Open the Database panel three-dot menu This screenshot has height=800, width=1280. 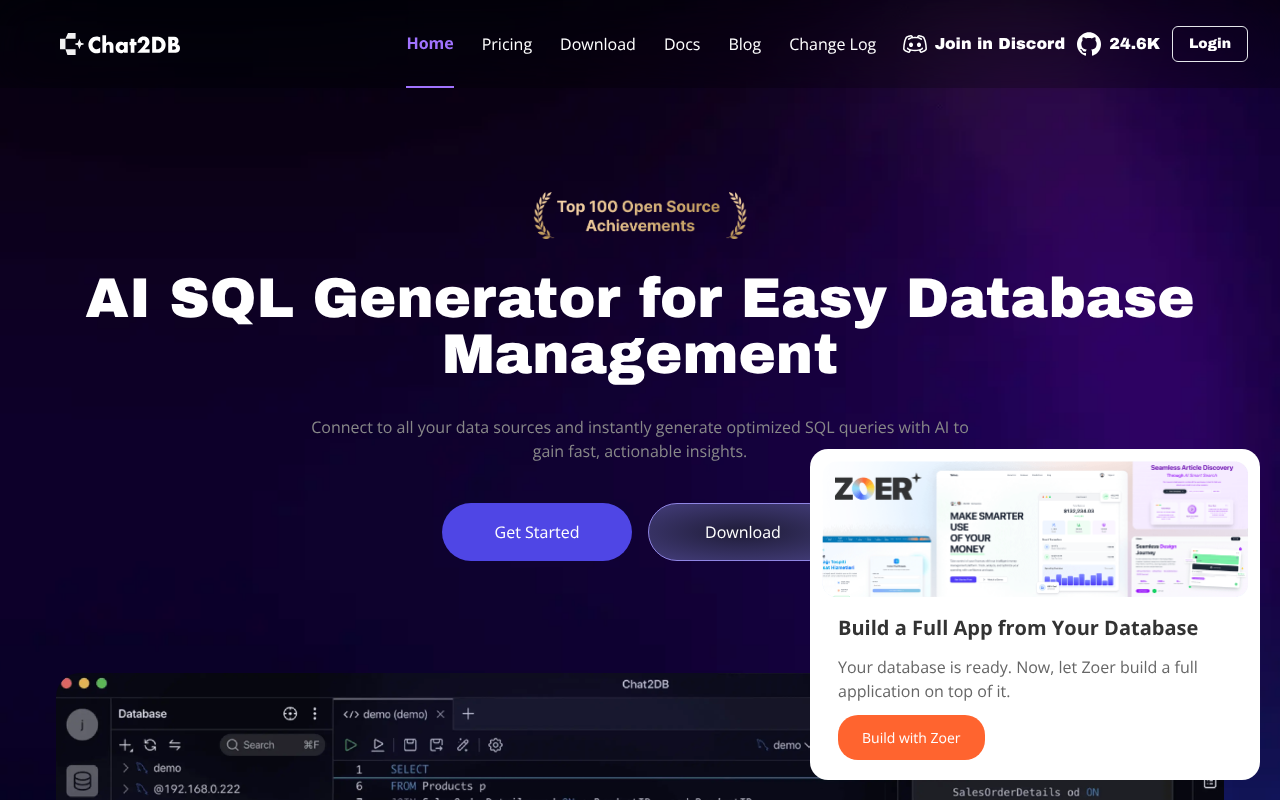pos(315,714)
